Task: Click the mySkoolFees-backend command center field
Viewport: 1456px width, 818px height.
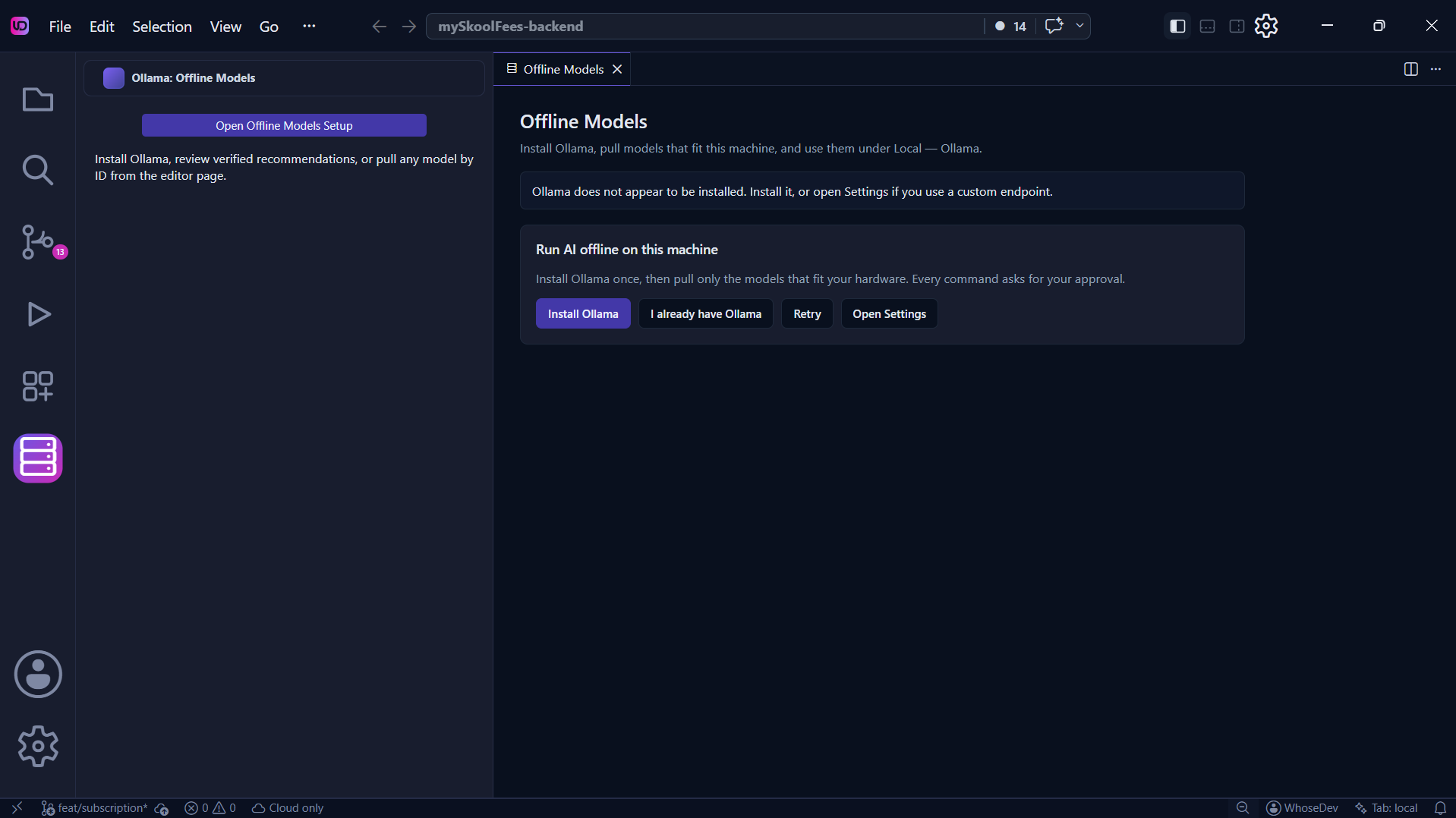Action: tap(704, 26)
